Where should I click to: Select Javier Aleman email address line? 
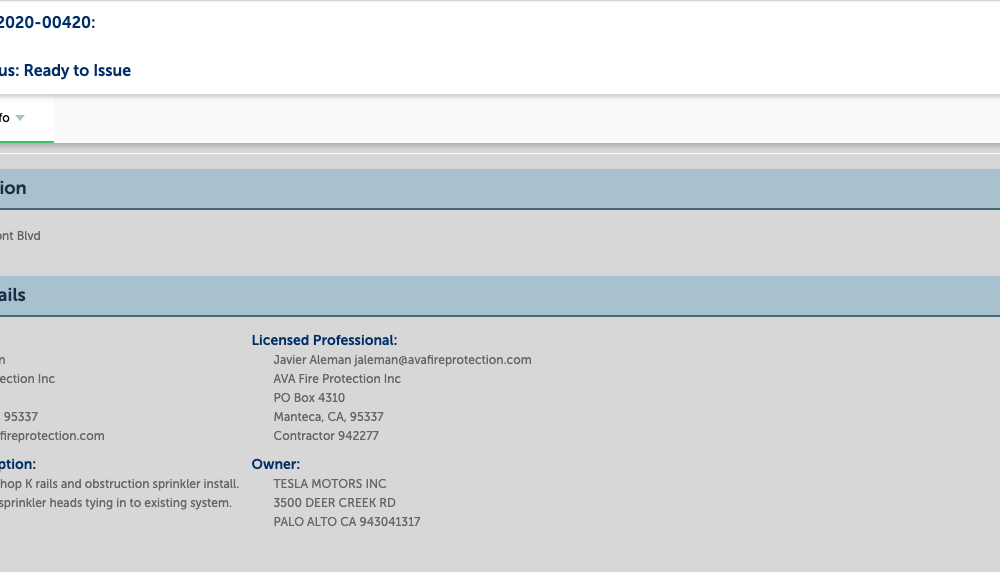click(x=402, y=360)
